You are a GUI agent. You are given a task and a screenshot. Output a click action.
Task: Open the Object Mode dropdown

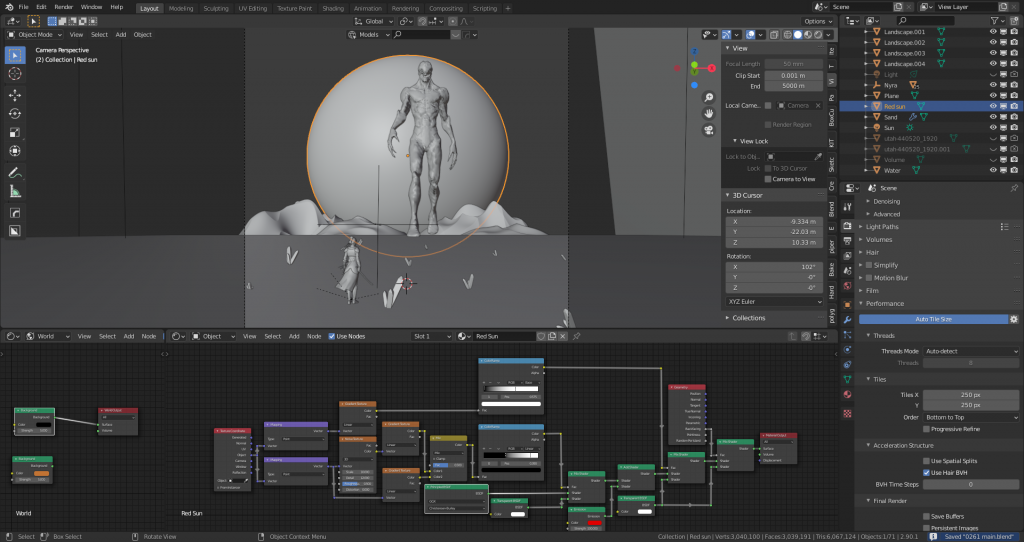click(35, 35)
